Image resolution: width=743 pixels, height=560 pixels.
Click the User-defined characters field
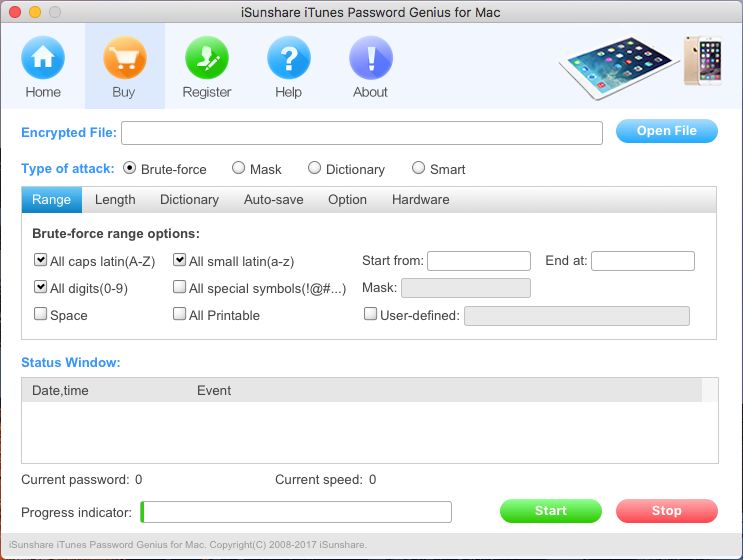pyautogui.click(x=577, y=316)
